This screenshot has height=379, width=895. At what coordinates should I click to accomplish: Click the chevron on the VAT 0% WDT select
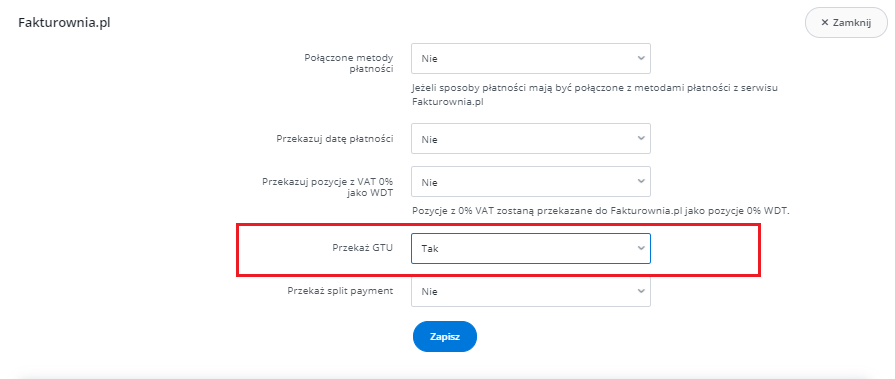click(x=641, y=182)
